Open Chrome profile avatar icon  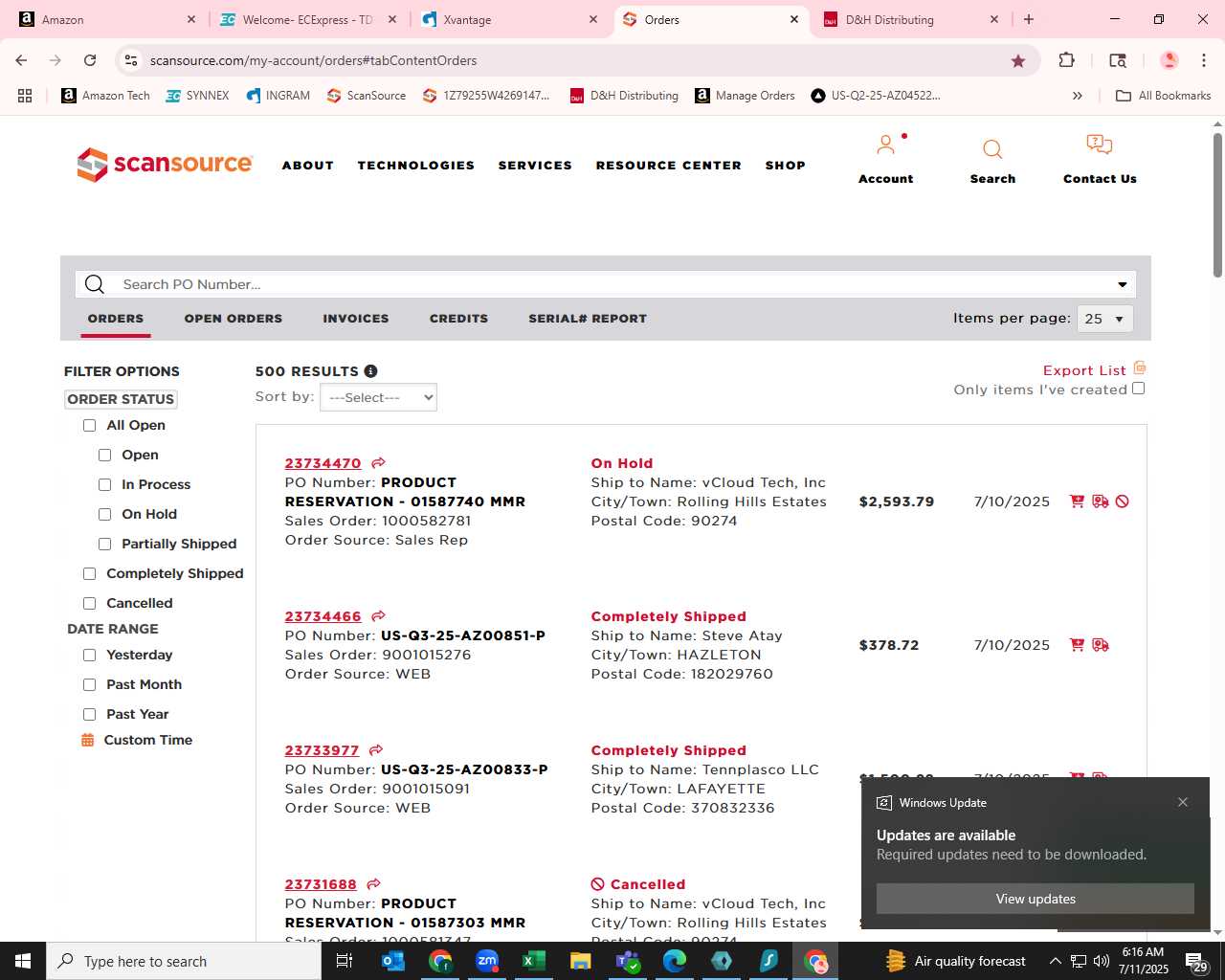[x=1169, y=60]
